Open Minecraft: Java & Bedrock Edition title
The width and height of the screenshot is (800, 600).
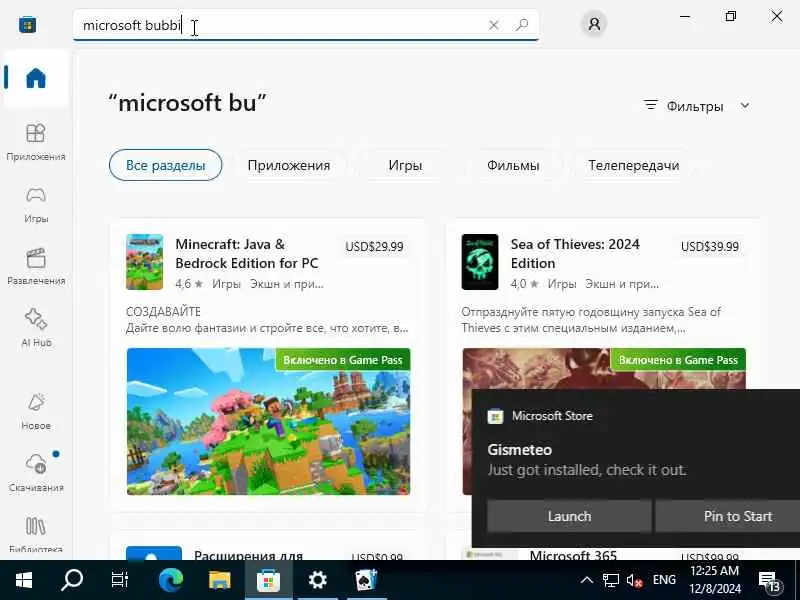[x=247, y=254]
